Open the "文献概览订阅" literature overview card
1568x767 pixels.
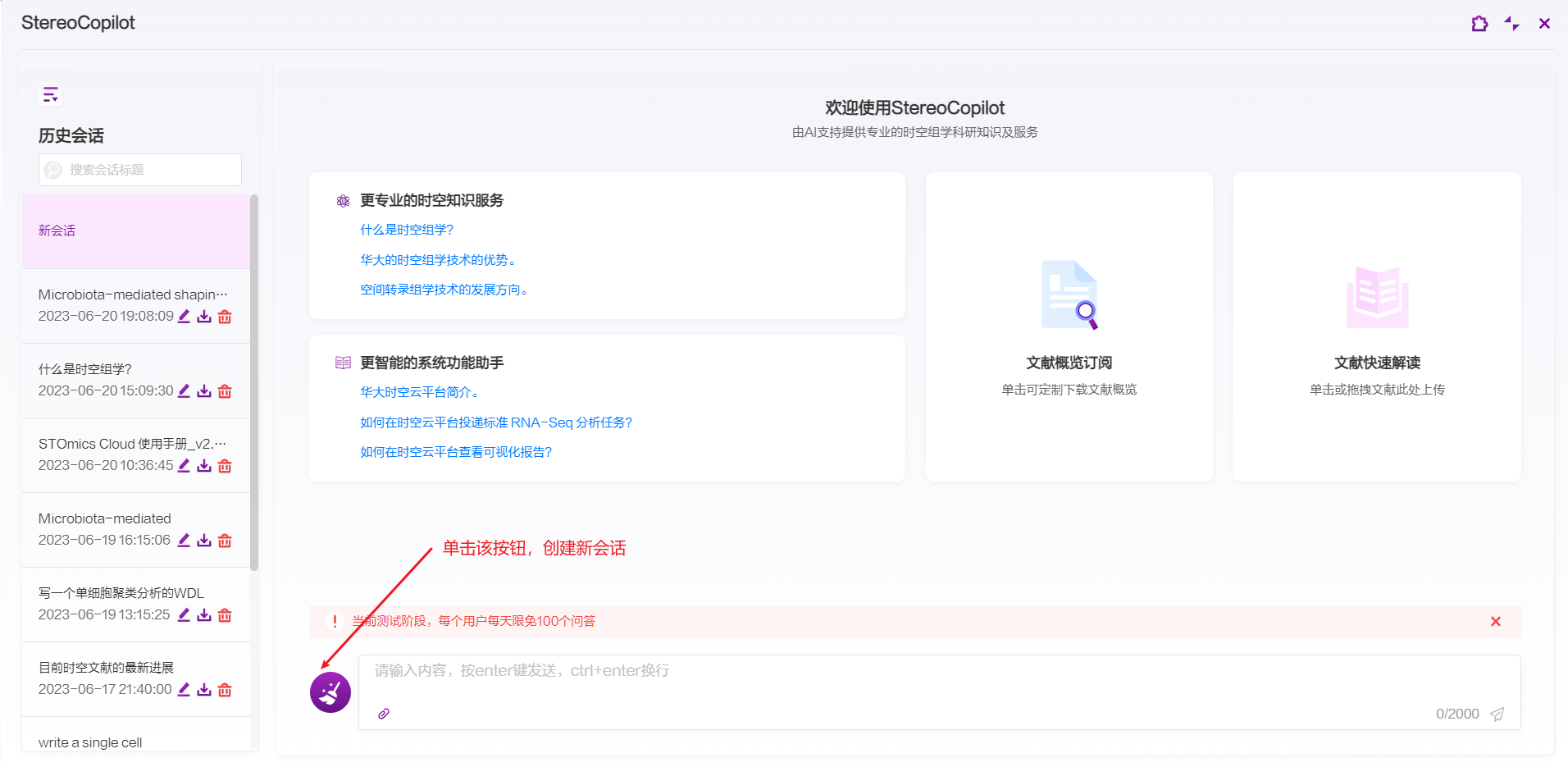1069,327
